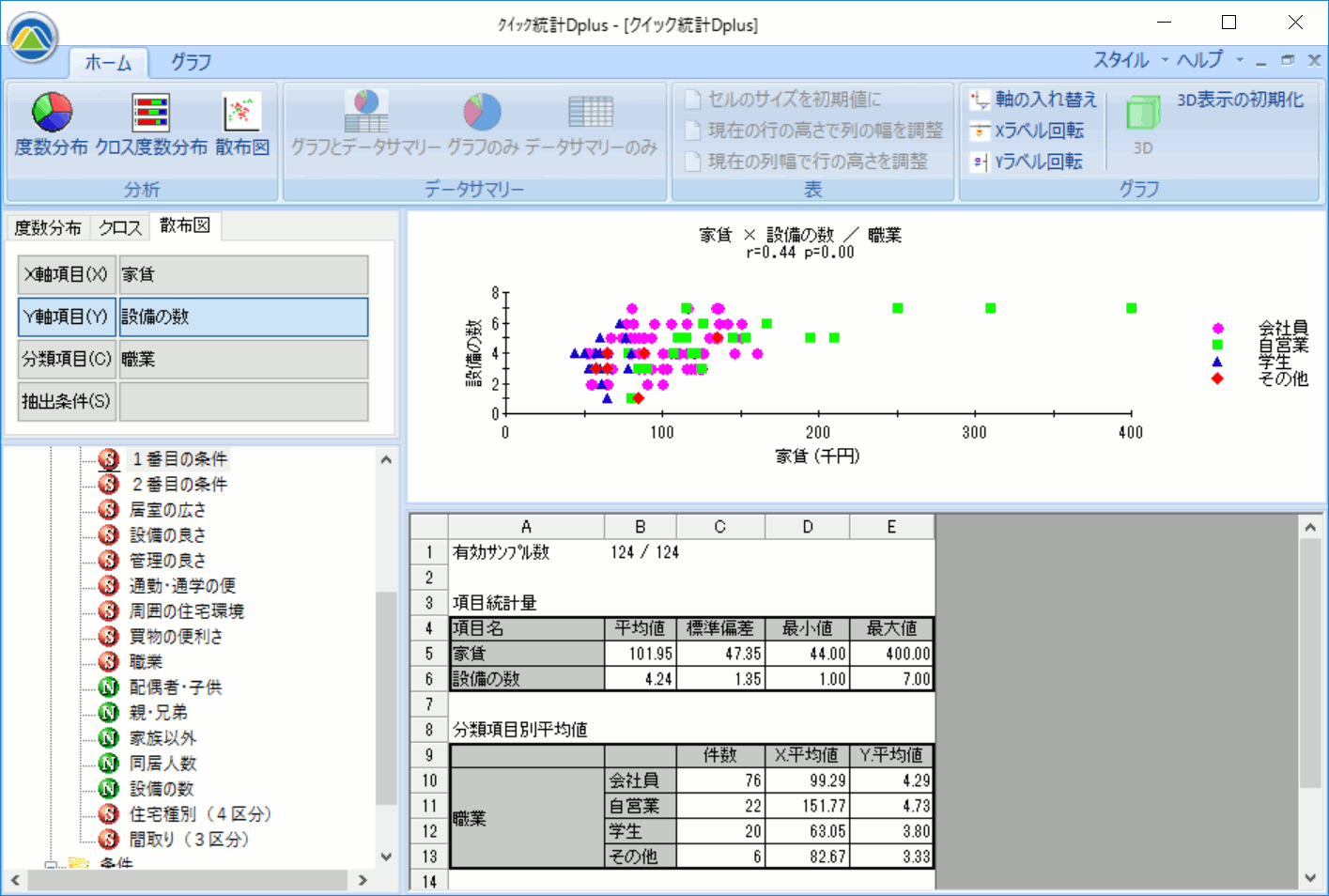Screen dimensions: 1329x896
Task: Click cell showing 自営業 count 22
Action: pos(720,806)
